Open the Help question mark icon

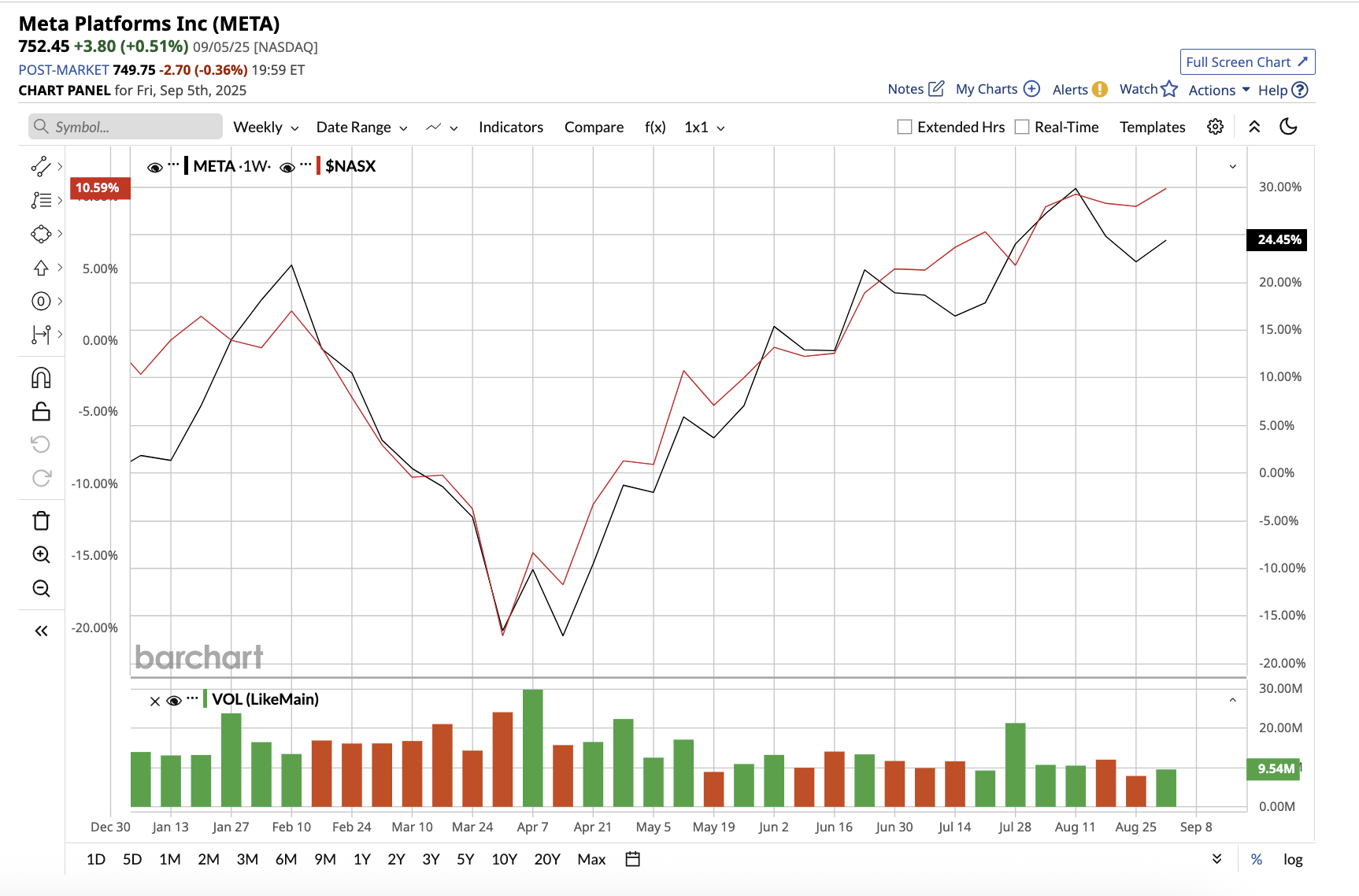point(1300,90)
